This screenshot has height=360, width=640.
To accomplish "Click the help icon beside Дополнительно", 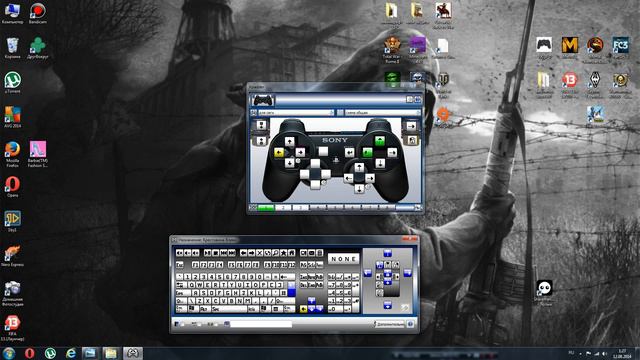I will pos(410,324).
